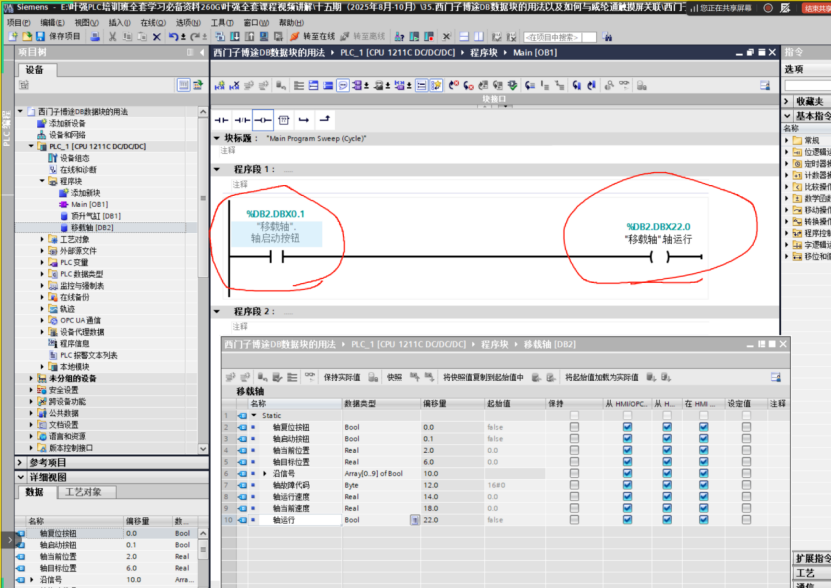The image size is (831, 588).
Task: Click the insert network icon in editor
Action: pyautogui.click(x=219, y=85)
